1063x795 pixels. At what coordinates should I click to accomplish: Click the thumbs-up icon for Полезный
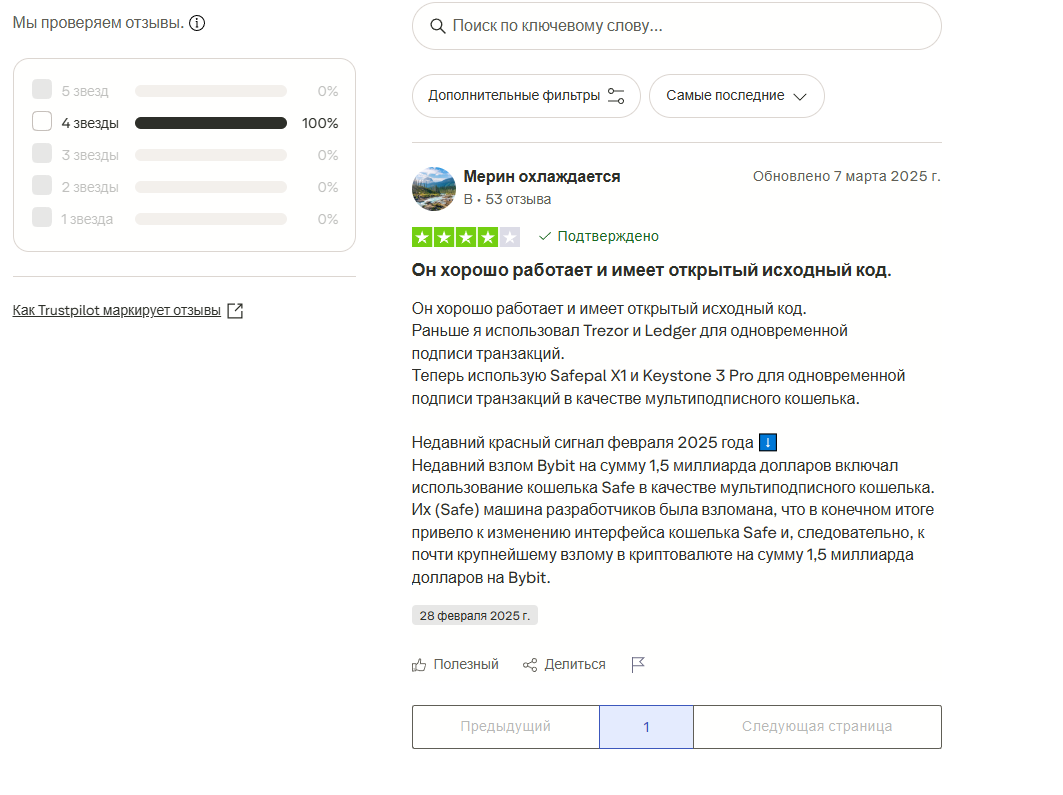tap(419, 665)
